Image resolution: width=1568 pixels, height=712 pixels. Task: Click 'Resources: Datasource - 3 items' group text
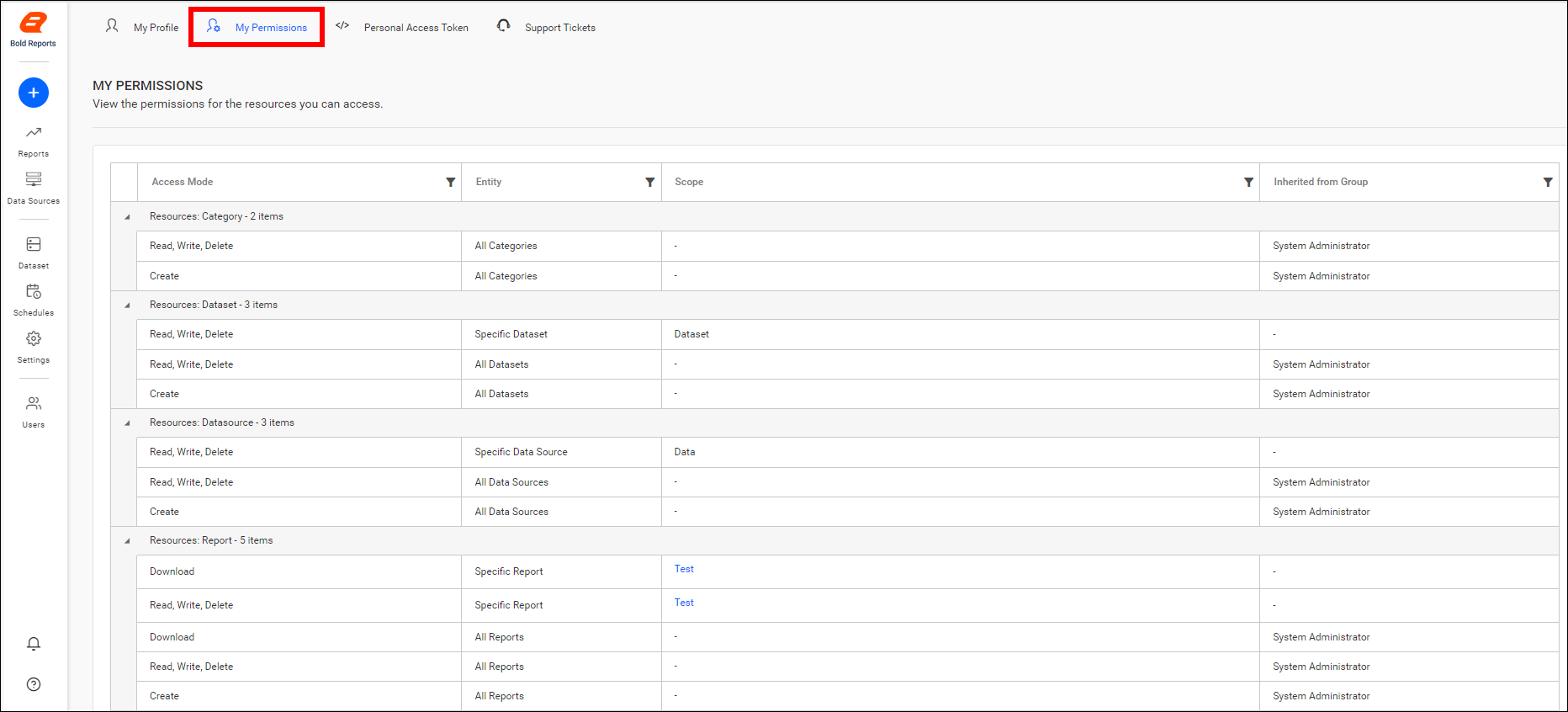pos(222,422)
